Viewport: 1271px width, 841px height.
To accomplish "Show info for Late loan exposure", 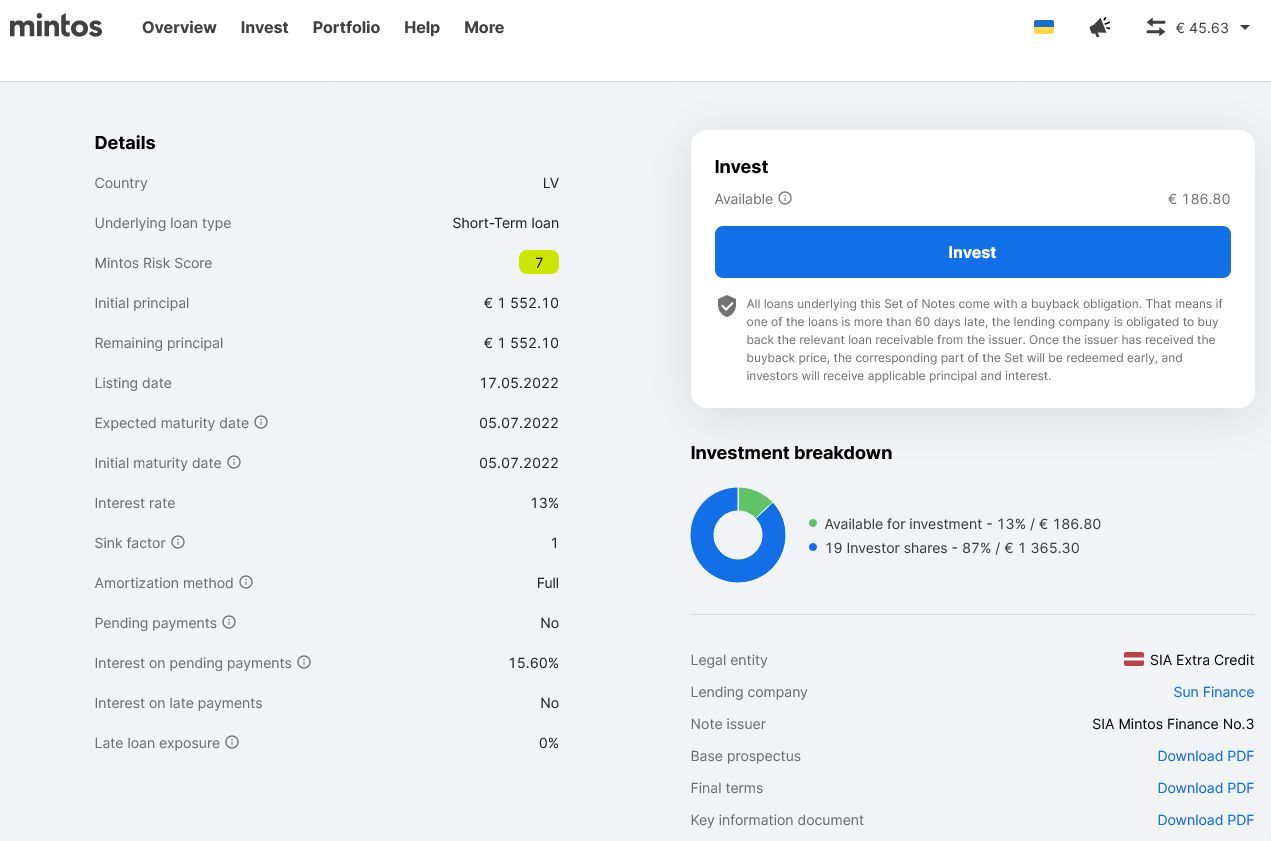I will coord(232,742).
